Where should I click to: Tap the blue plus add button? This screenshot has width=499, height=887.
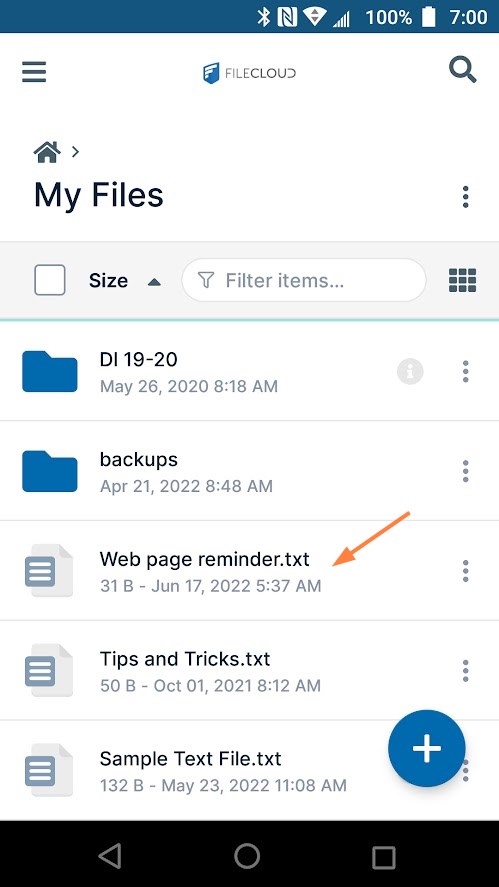[x=427, y=748]
